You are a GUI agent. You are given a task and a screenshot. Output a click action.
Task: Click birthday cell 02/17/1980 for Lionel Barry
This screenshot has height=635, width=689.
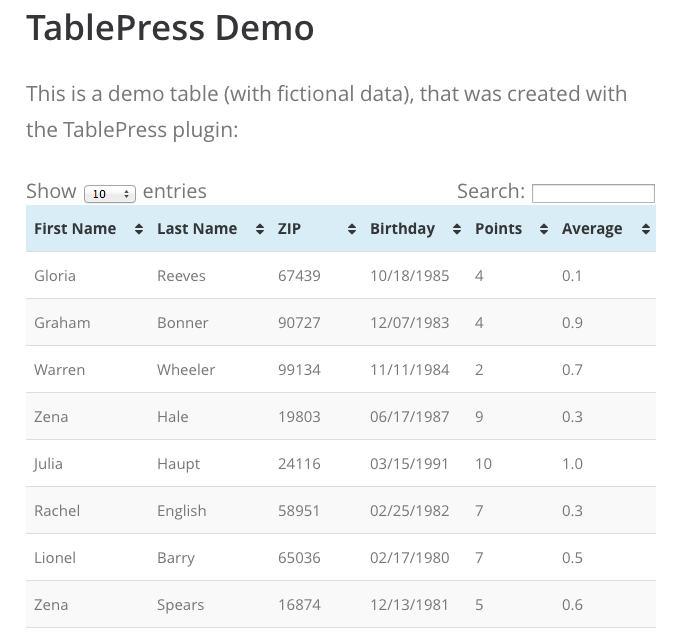coord(410,558)
